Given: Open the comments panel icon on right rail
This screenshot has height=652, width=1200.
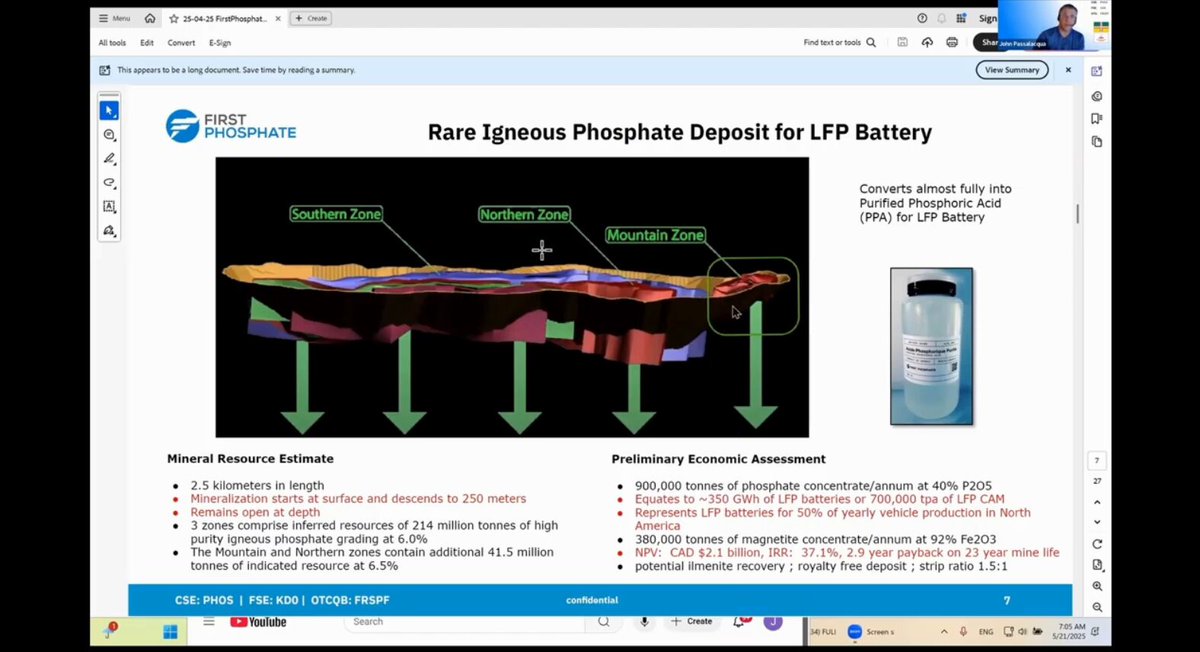Looking at the screenshot, I should click(x=1097, y=96).
